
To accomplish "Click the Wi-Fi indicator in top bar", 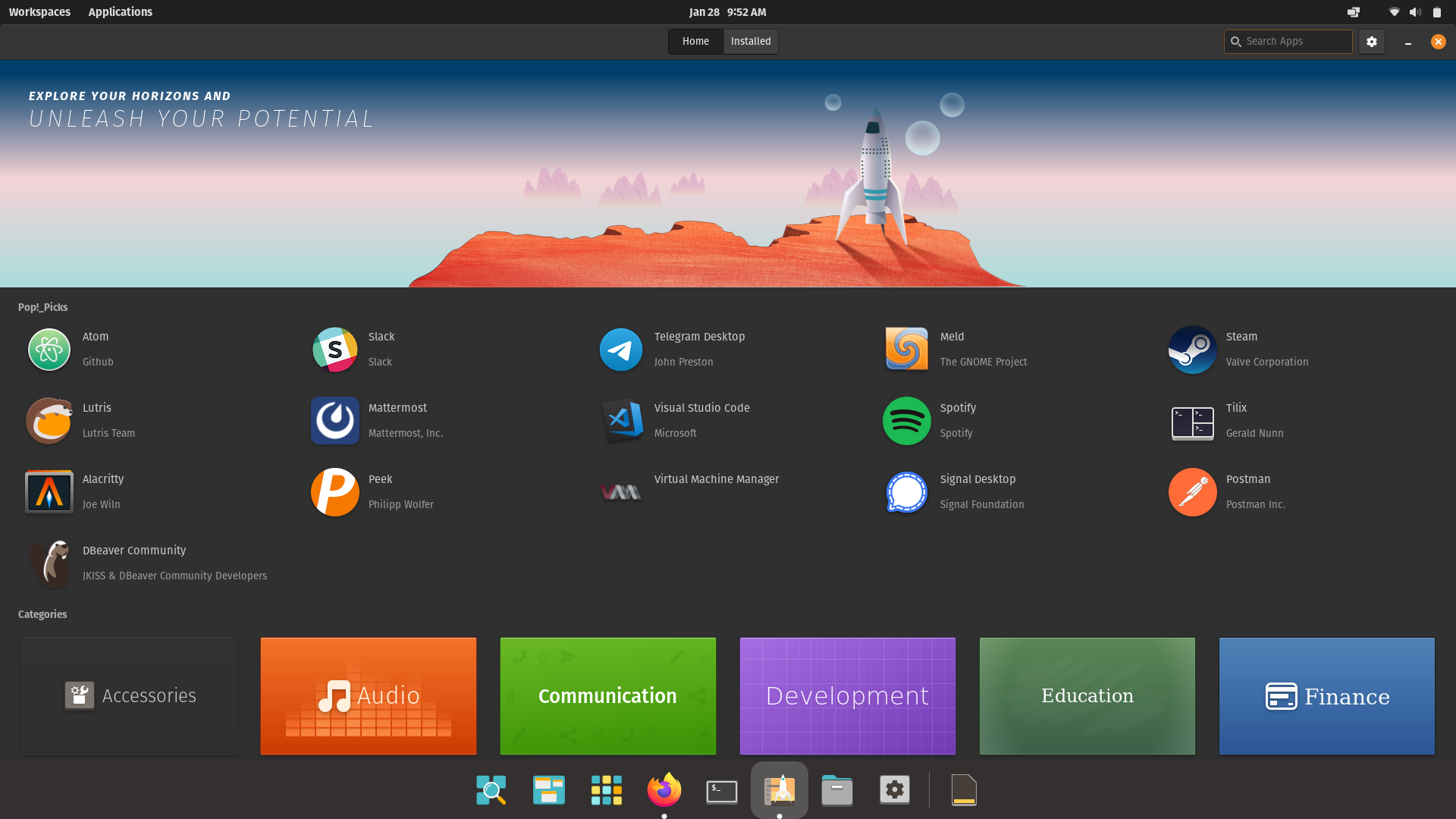I will click(x=1394, y=12).
